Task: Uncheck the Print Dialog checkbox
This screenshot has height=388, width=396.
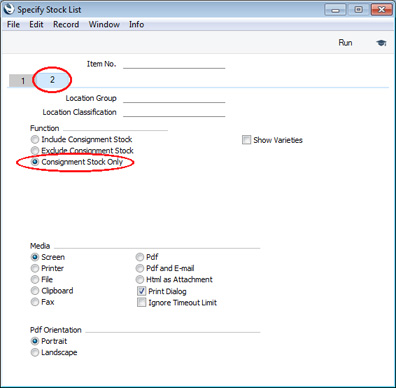Action: coord(142,291)
